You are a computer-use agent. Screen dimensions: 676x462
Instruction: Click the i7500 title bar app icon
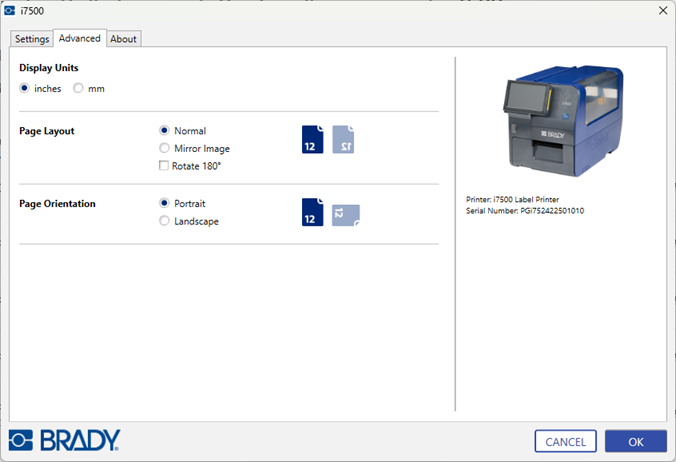click(9, 11)
